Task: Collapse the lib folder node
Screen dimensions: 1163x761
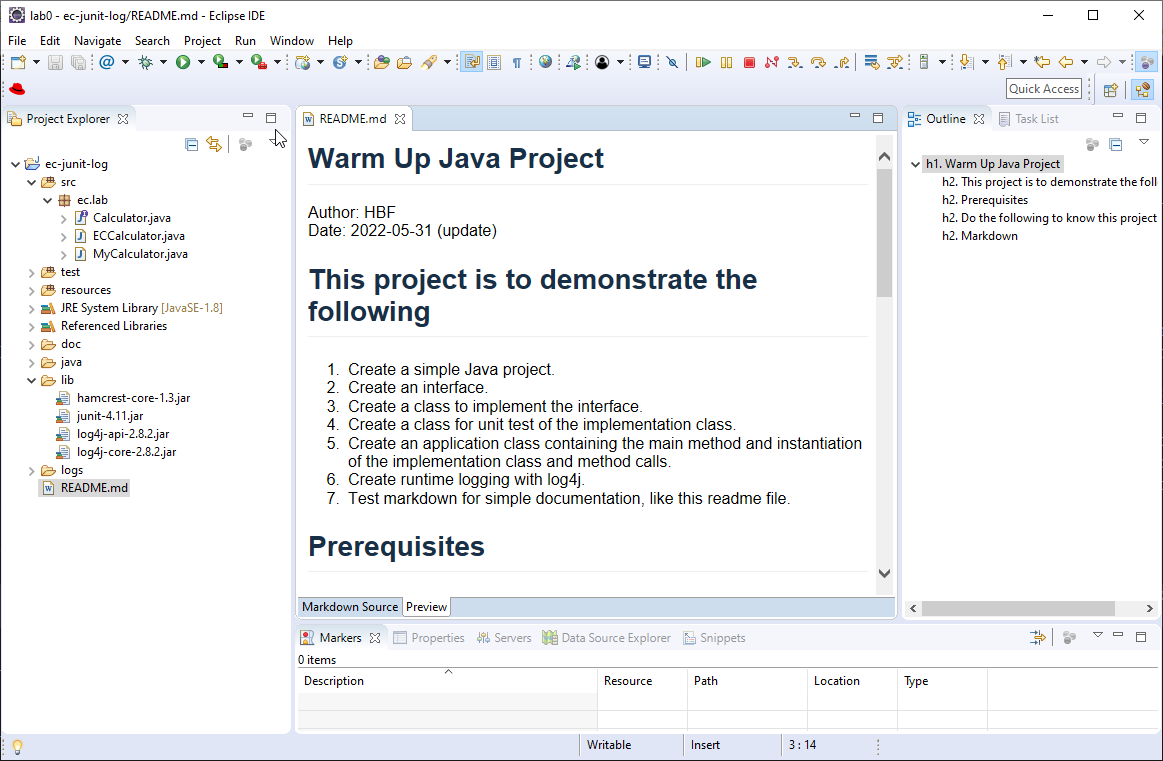Action: [x=31, y=380]
